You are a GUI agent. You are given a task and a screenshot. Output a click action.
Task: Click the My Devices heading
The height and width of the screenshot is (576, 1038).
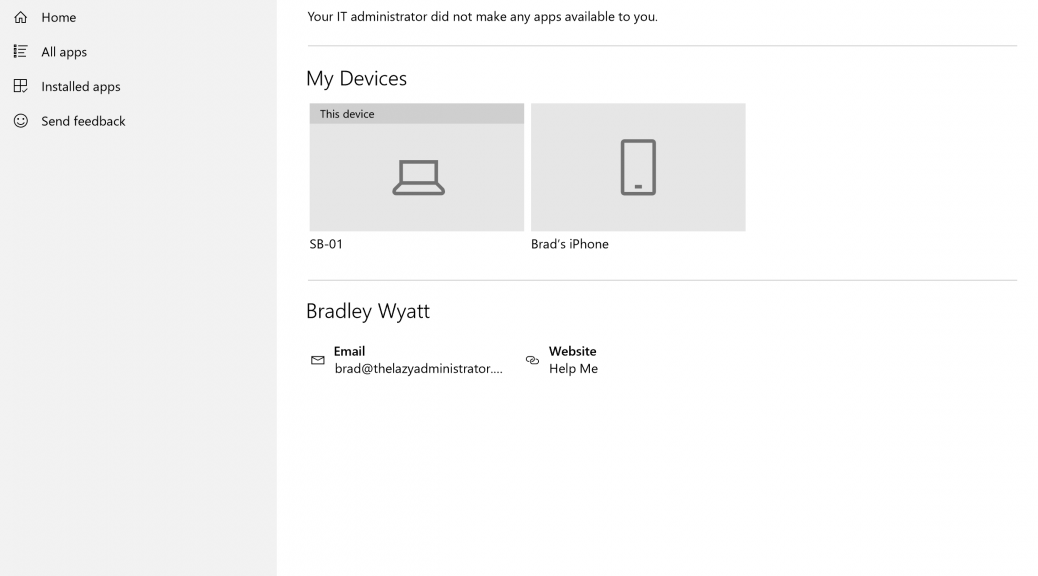tap(357, 79)
